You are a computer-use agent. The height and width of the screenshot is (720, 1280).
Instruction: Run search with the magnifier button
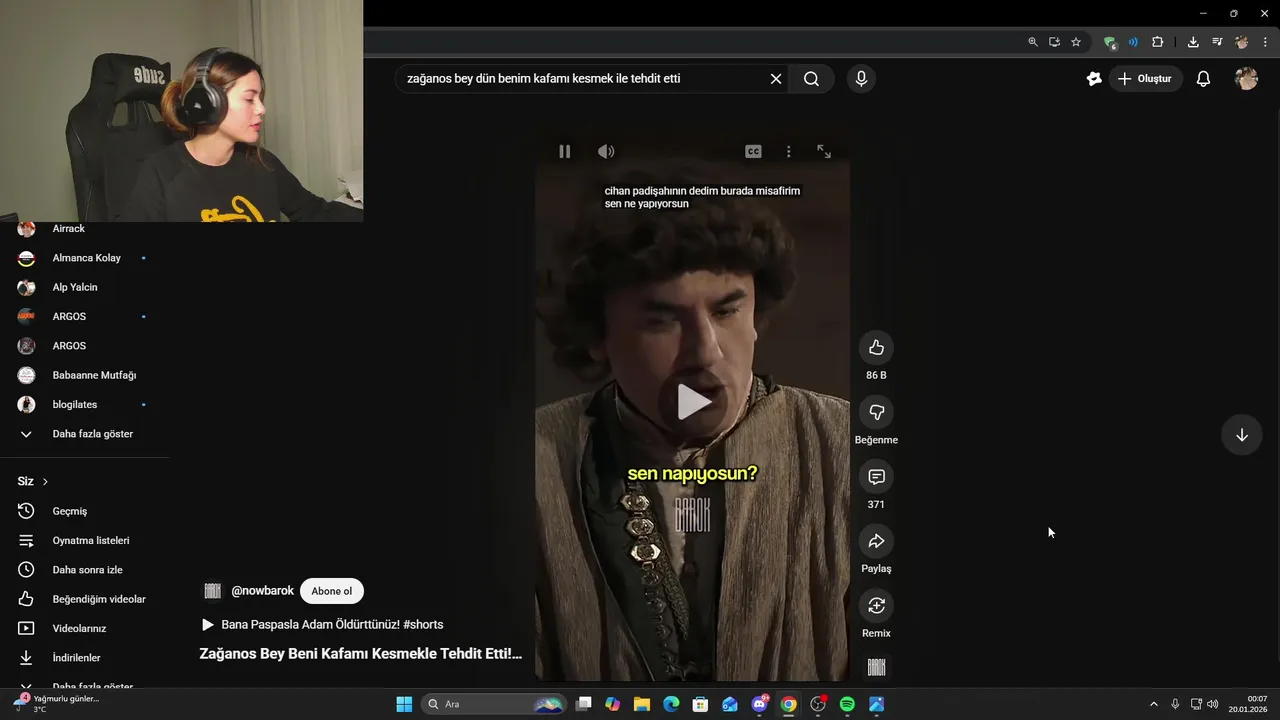[x=811, y=79]
